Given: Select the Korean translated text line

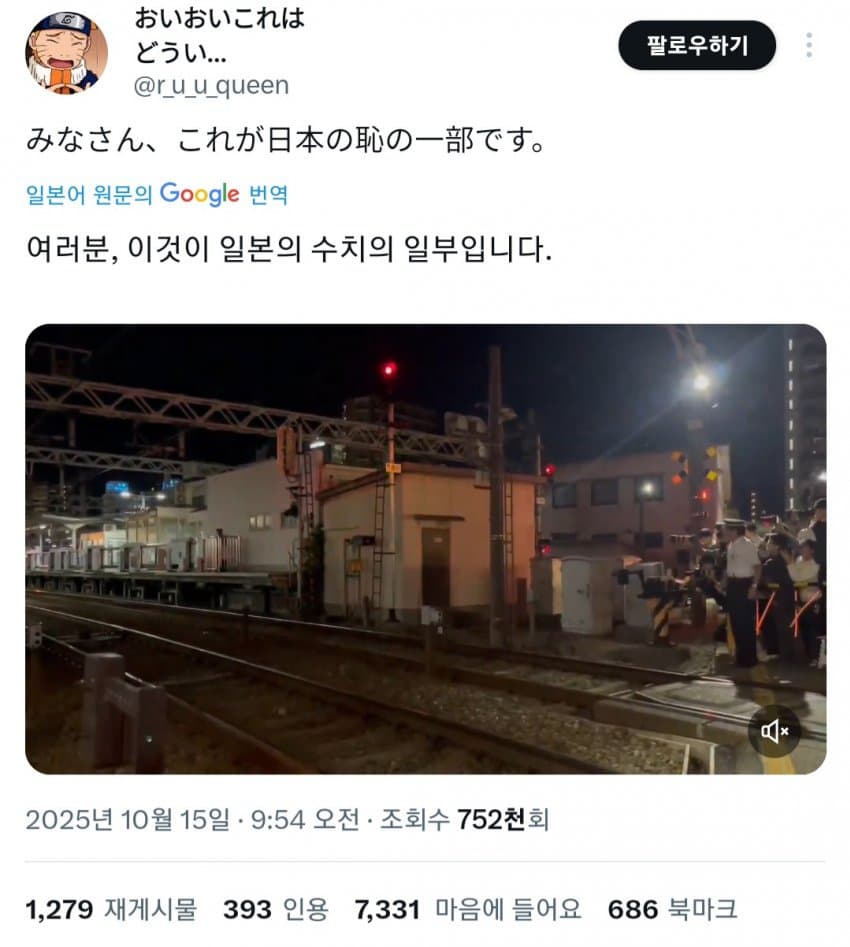Looking at the screenshot, I should point(289,249).
